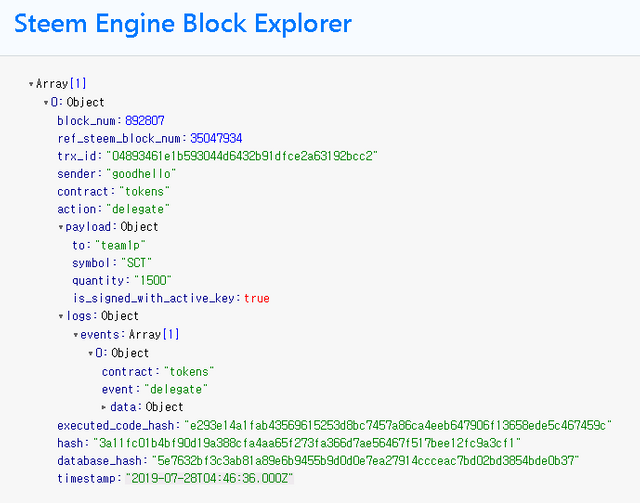Click the executed_code_hash key label

(116, 426)
